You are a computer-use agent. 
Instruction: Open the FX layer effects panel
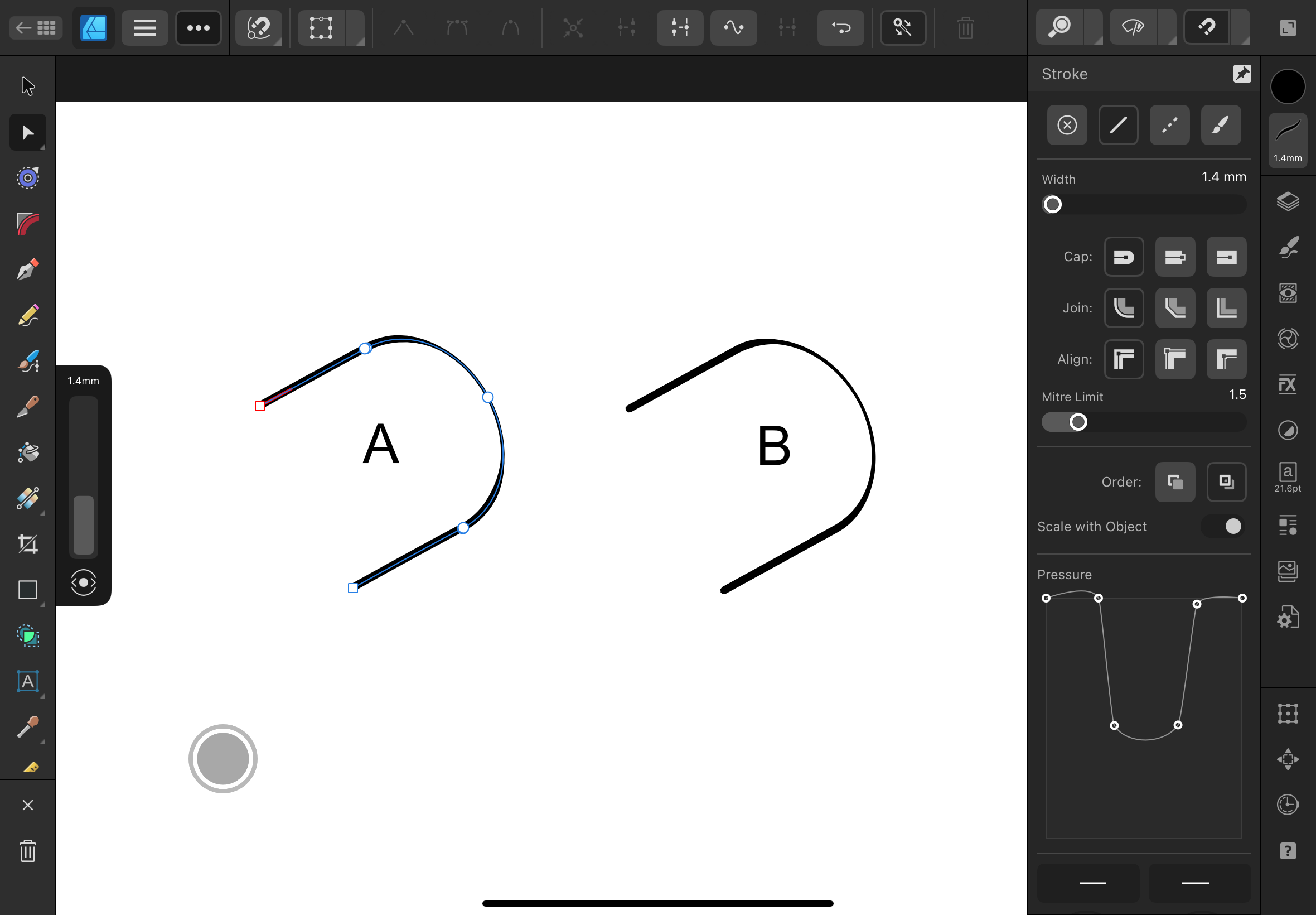coord(1288,384)
